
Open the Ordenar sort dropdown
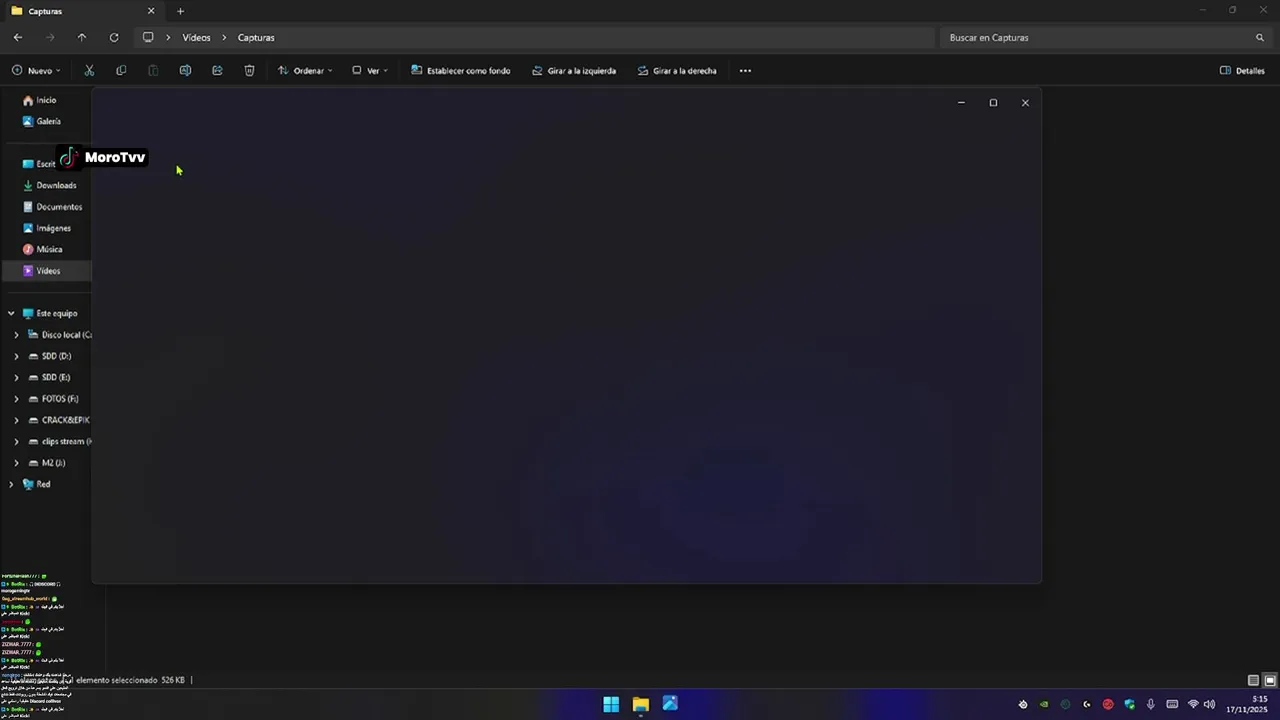(305, 71)
